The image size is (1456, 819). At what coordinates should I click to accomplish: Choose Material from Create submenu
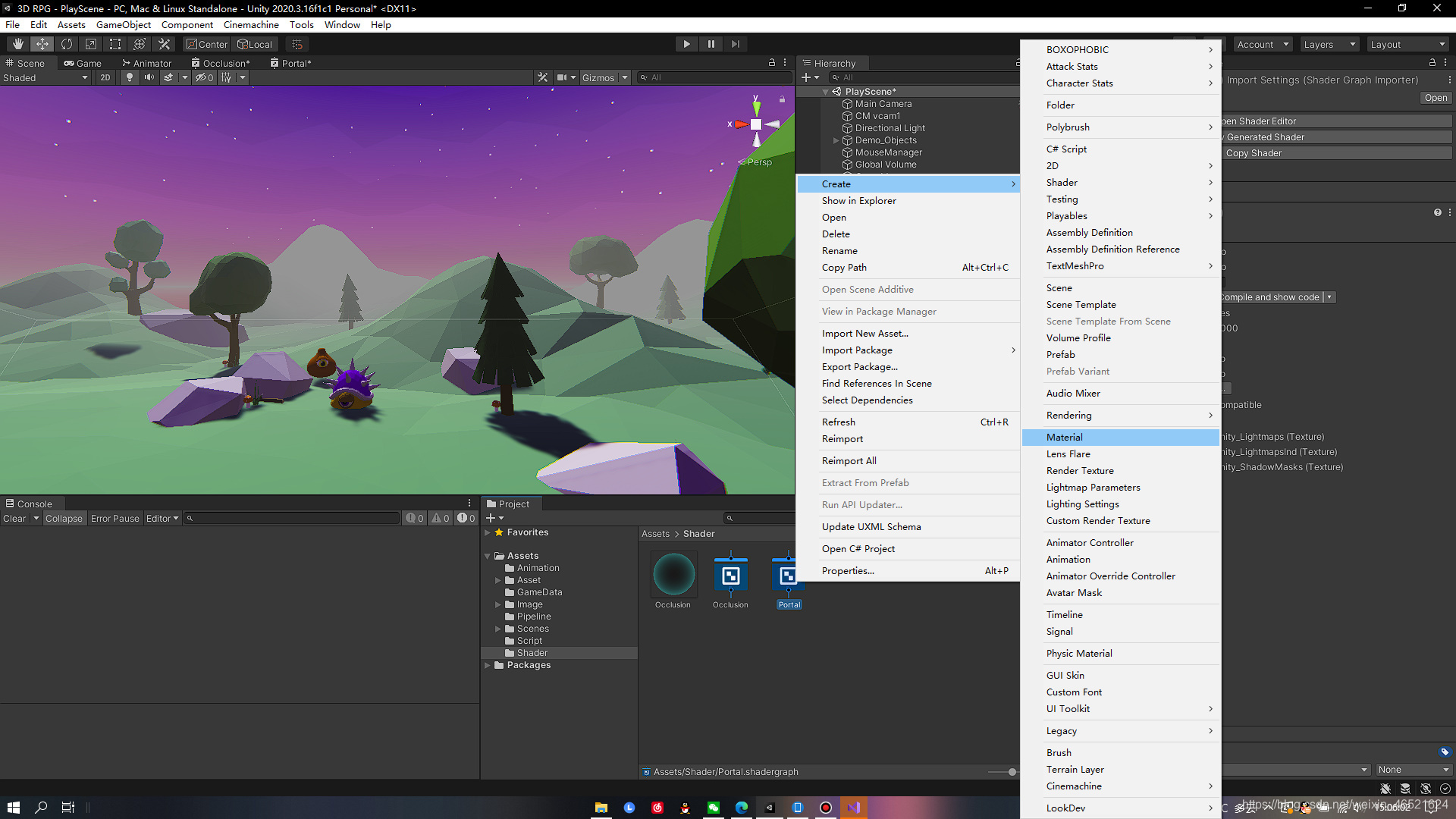click(x=1065, y=438)
